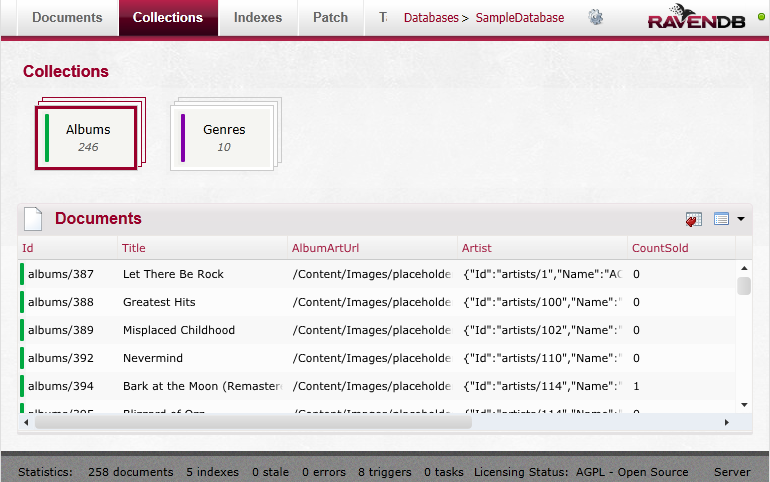
Task: Open the Collections tab
Action: pos(168,18)
